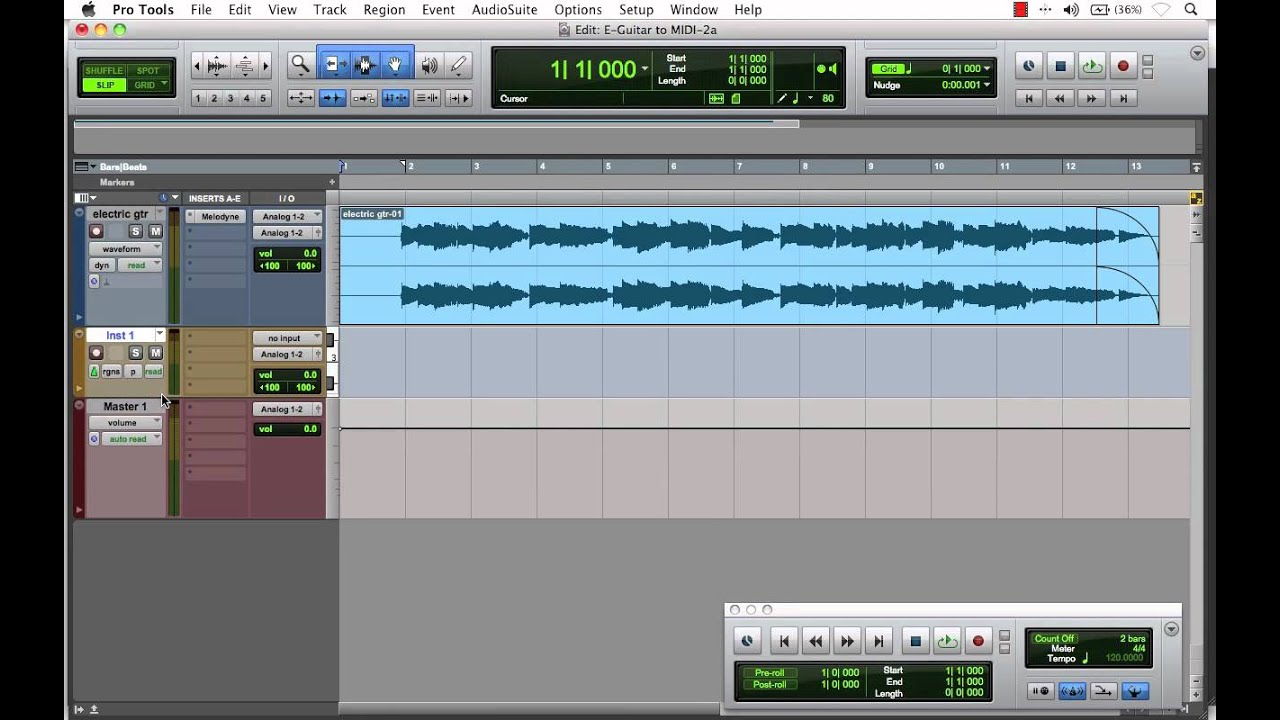Viewport: 1280px width, 720px height.
Task: Enable Spot edit mode
Action: pos(148,71)
